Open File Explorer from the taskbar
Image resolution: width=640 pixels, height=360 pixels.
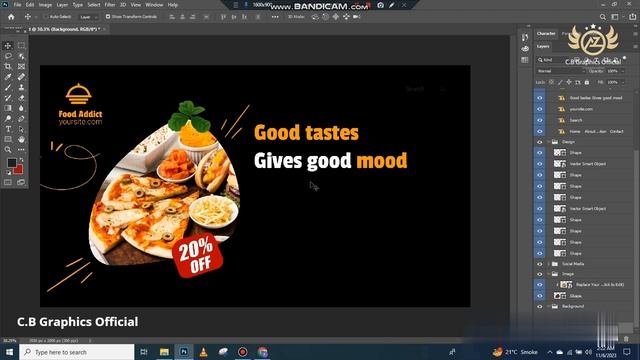[x=164, y=352]
